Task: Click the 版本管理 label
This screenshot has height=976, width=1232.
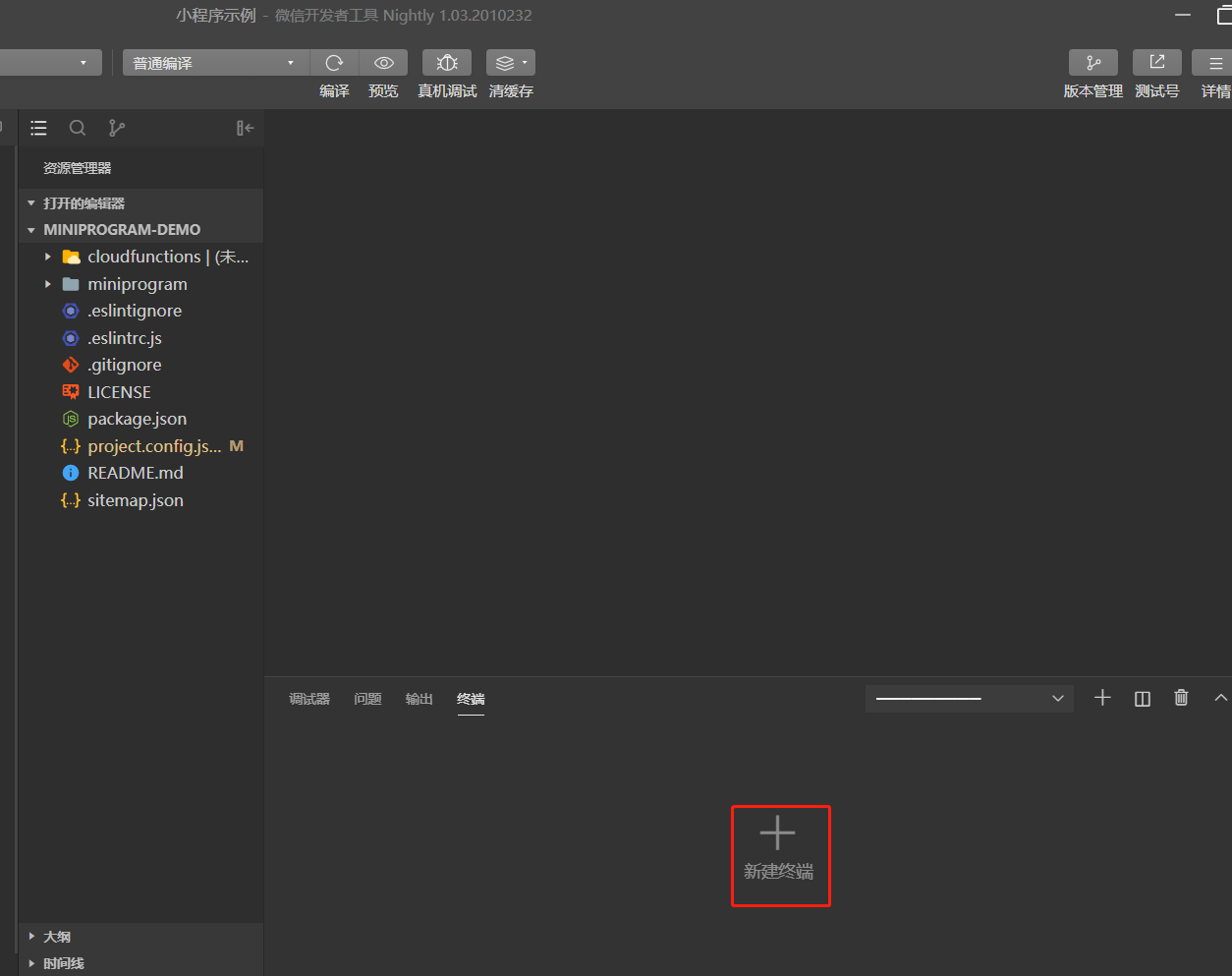Action: tap(1093, 91)
